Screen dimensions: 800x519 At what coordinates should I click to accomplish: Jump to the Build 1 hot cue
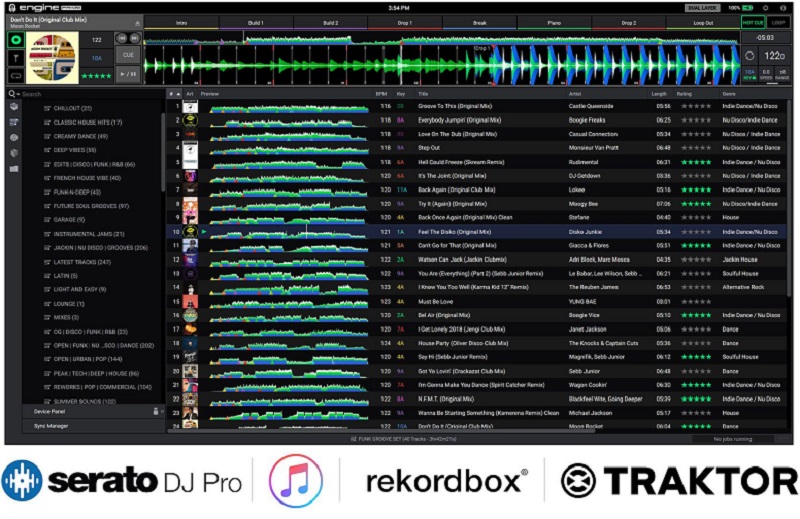(256, 23)
